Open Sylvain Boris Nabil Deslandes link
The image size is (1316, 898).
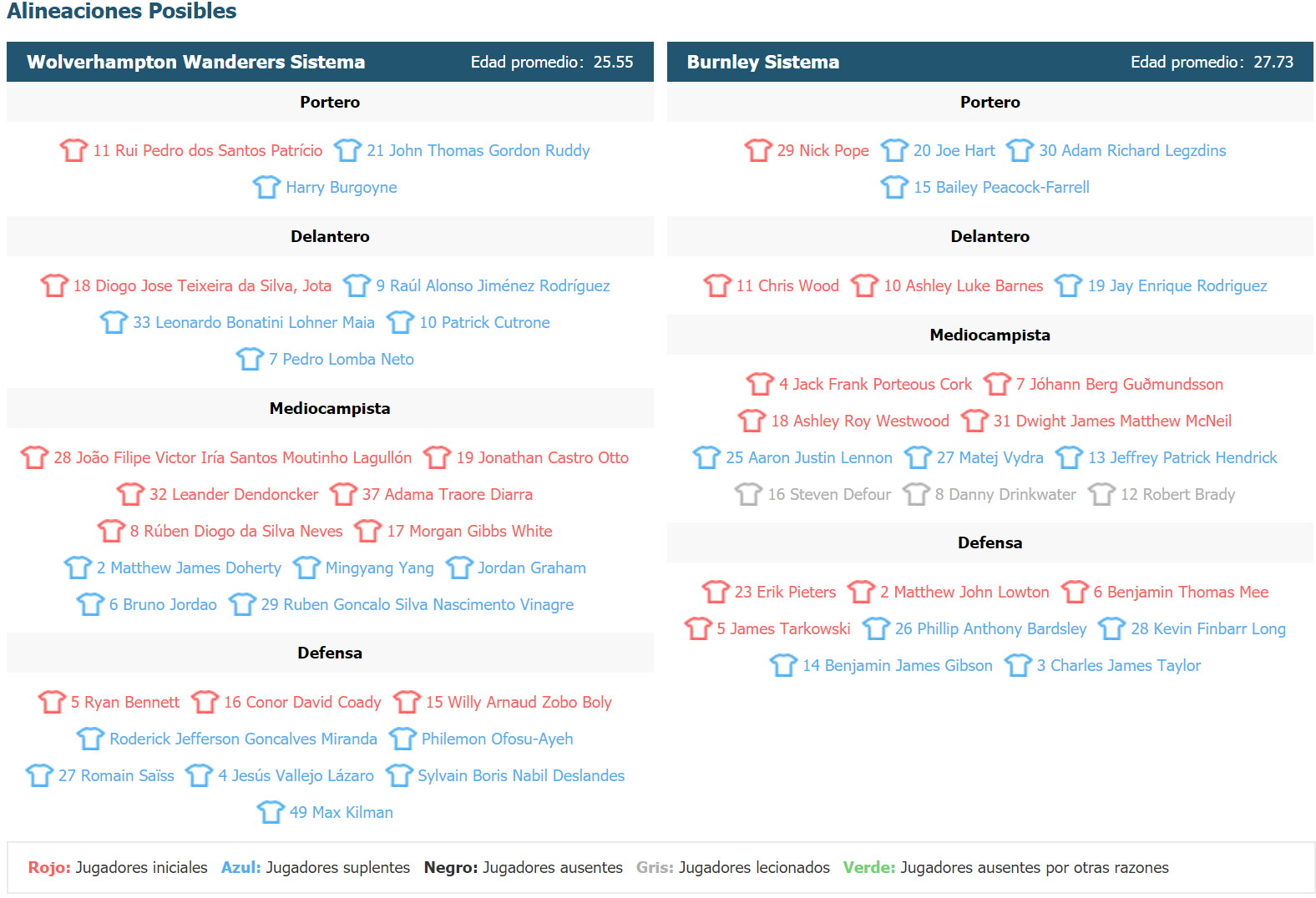521,775
